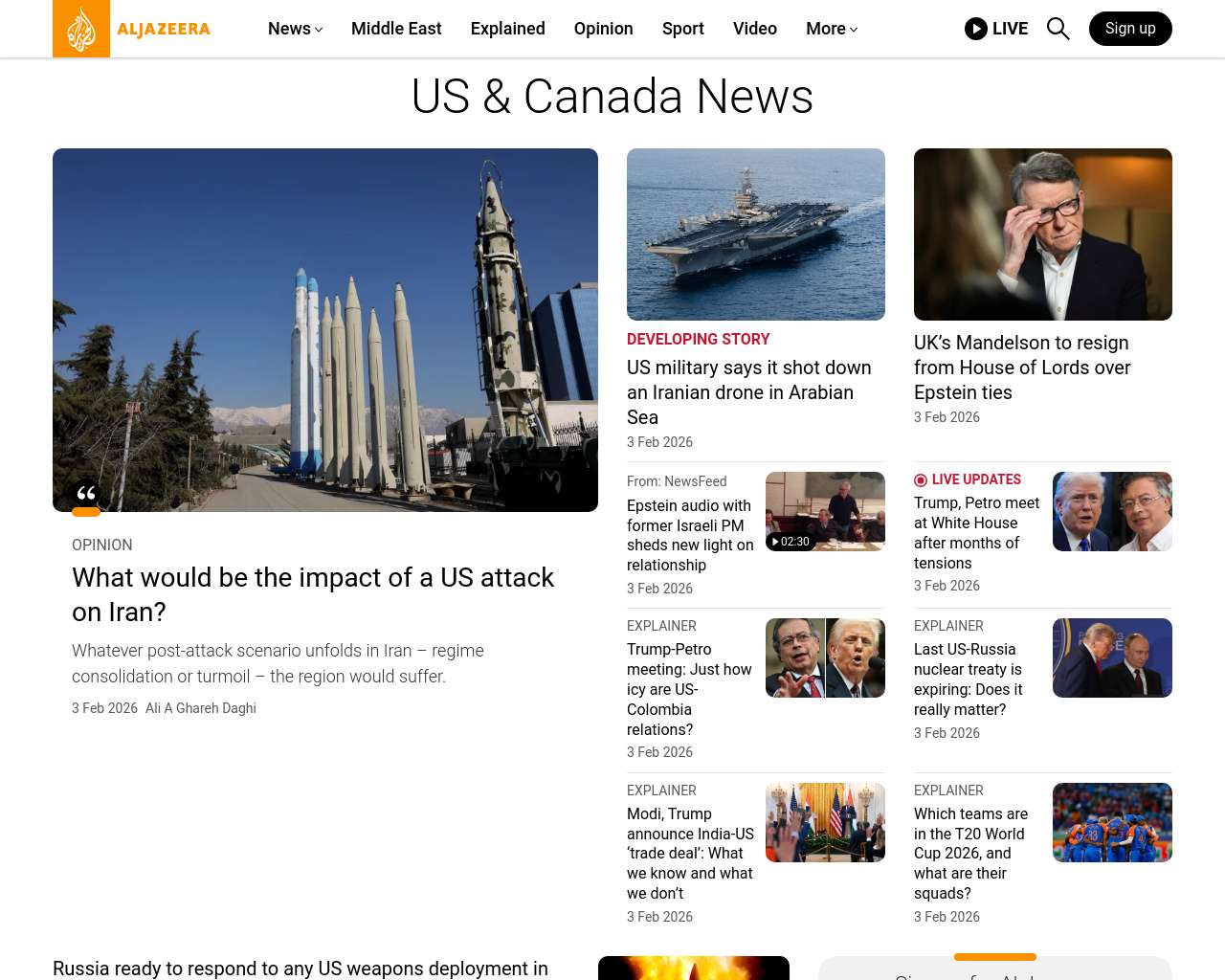Play the Epstein audio video badge
This screenshot has height=980, width=1225.
click(791, 542)
